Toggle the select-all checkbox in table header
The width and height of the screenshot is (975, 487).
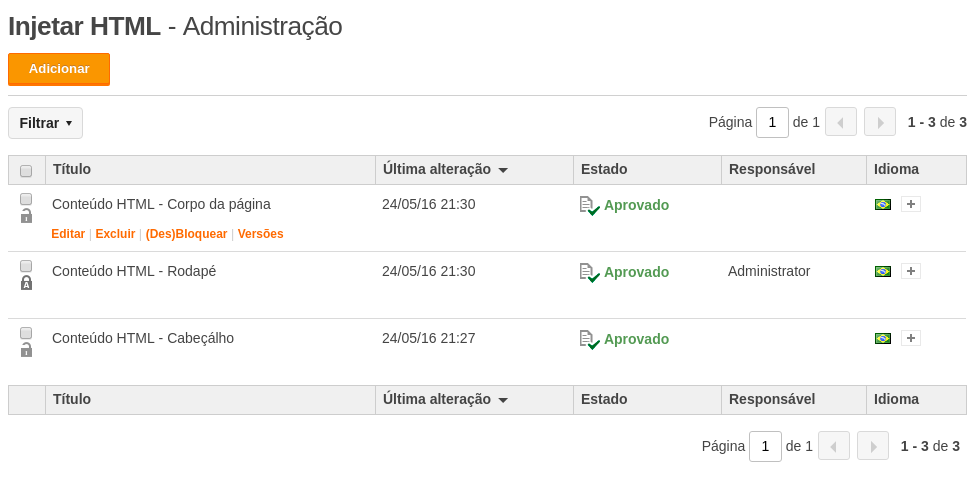point(26,170)
